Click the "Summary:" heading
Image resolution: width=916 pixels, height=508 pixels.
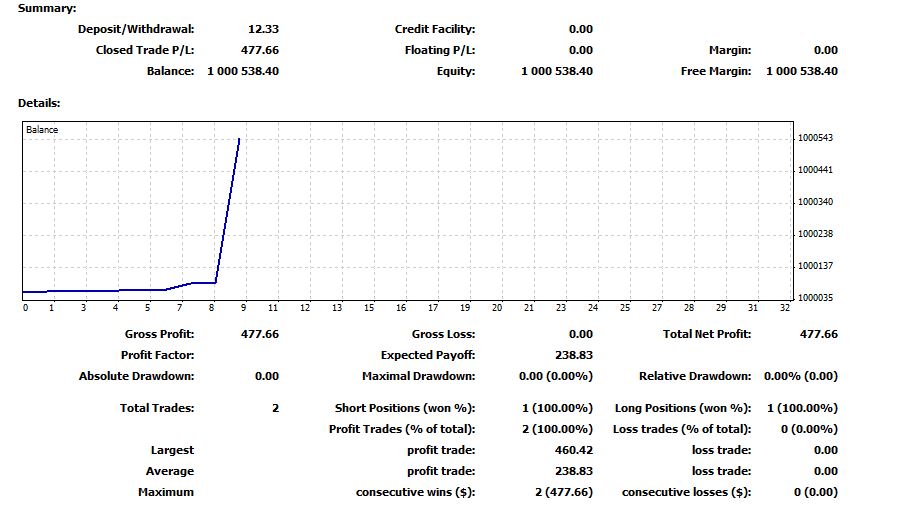[47, 8]
